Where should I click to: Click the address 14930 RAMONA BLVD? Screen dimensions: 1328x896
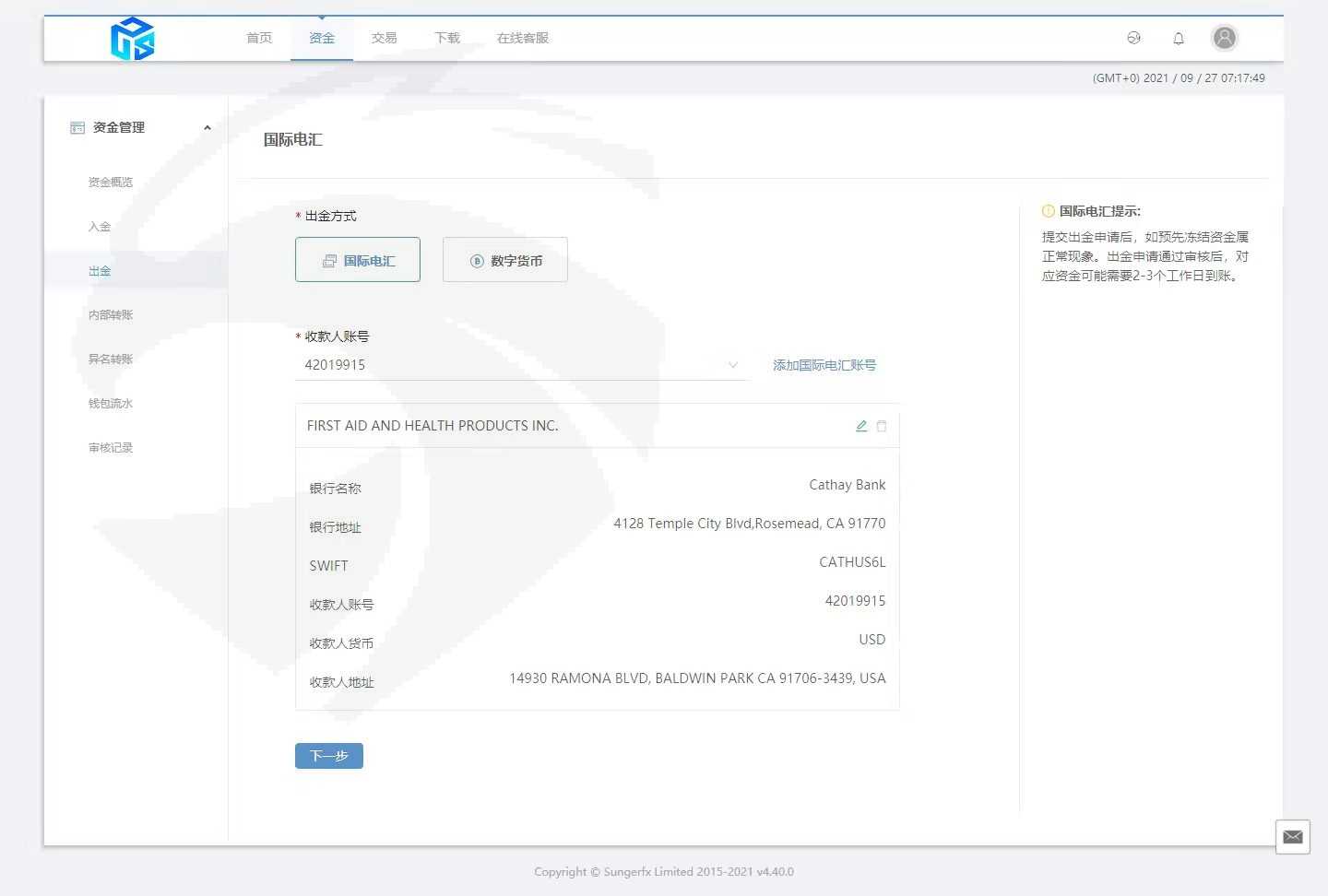pyautogui.click(x=697, y=678)
